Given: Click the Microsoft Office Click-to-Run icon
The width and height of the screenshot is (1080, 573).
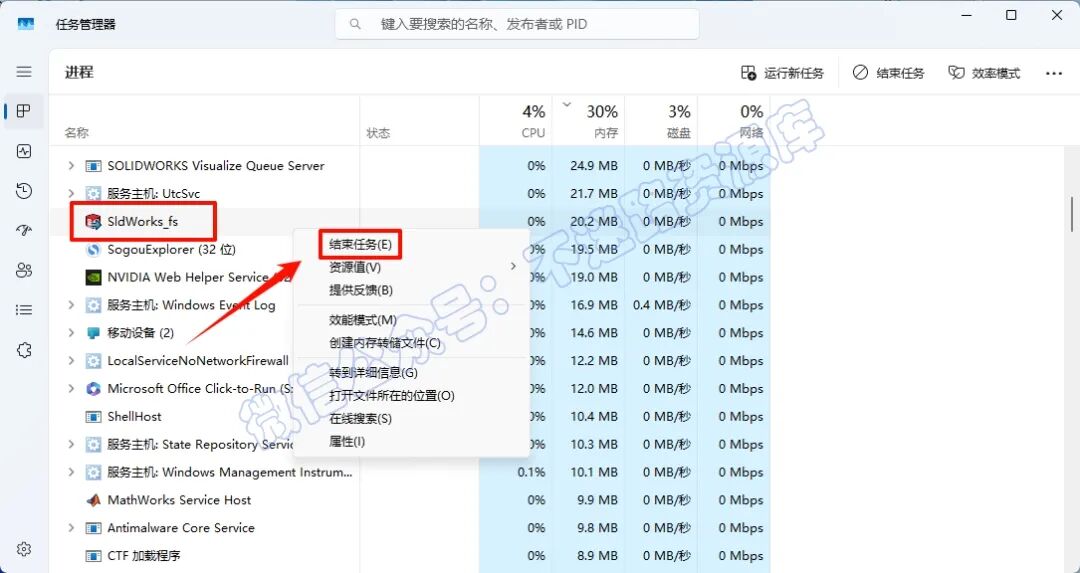Looking at the screenshot, I should 92,388.
